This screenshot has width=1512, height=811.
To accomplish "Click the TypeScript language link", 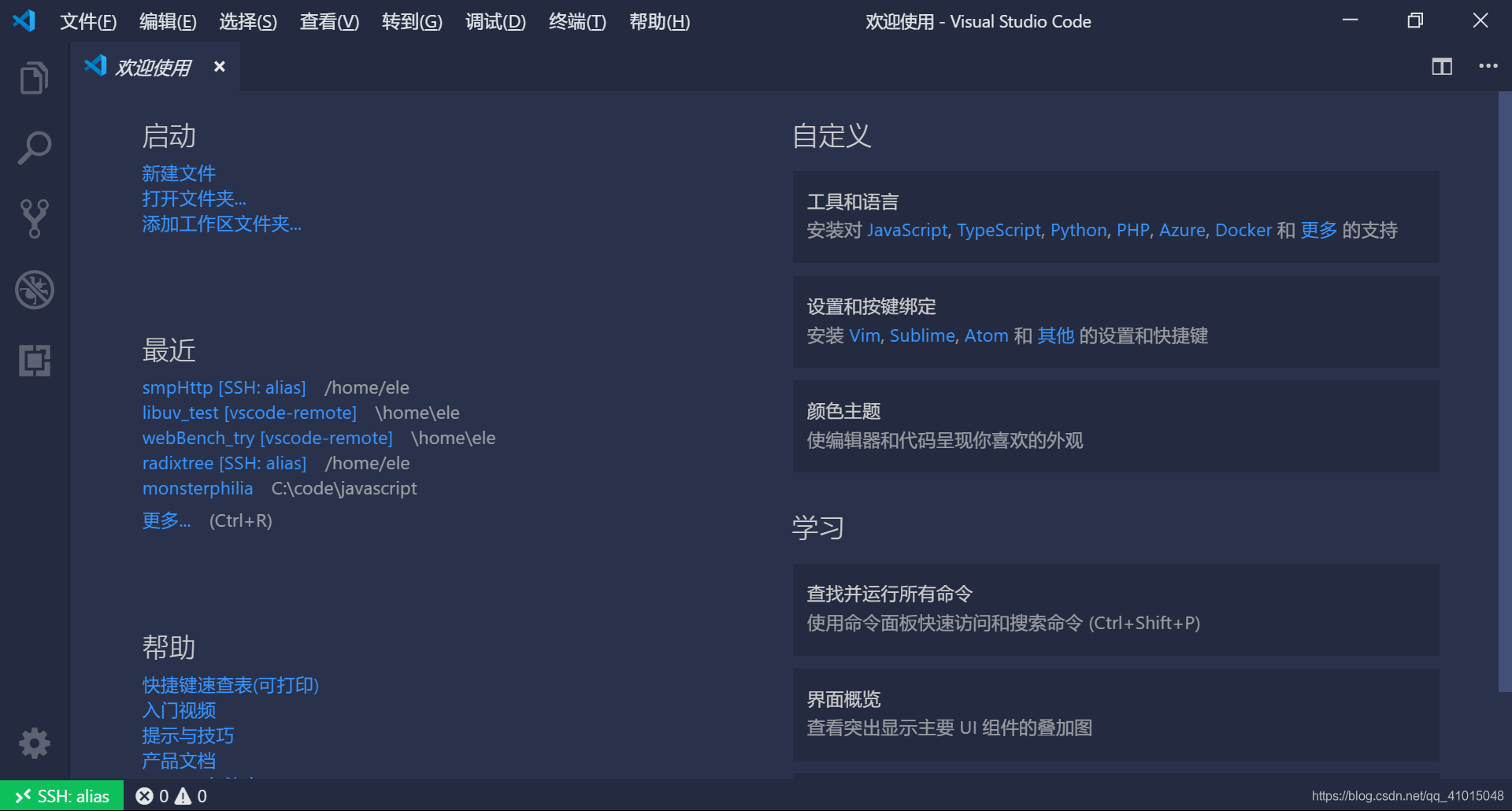I will coord(999,230).
